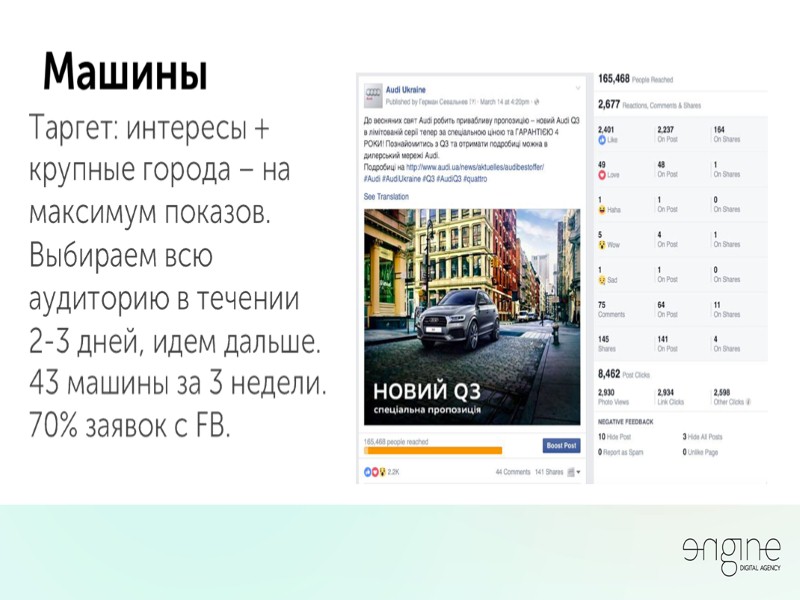Open the share-as-page selector dropdown
This screenshot has width=800, height=600.
(574, 472)
